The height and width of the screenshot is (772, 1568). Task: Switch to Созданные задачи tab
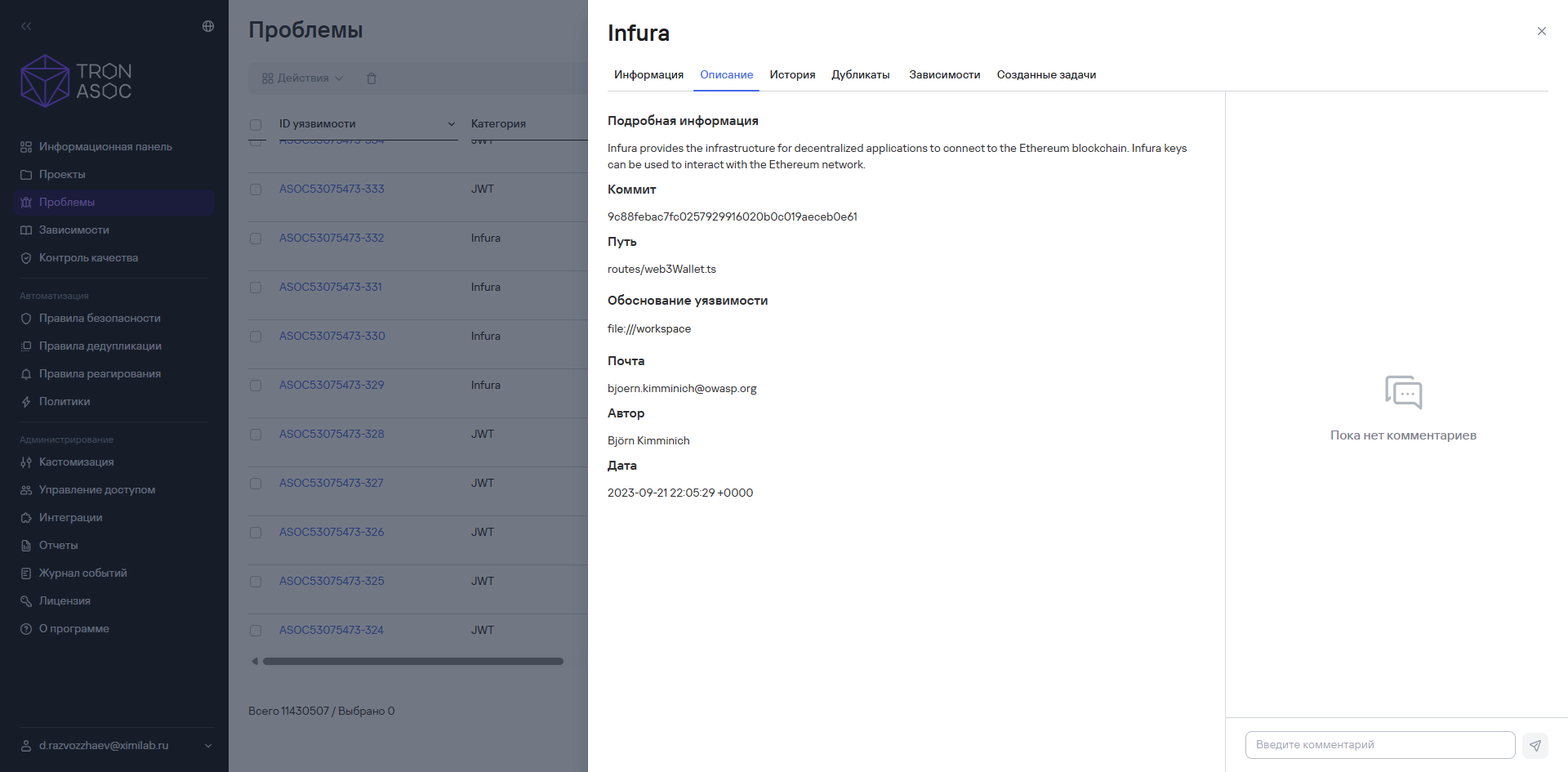point(1046,74)
